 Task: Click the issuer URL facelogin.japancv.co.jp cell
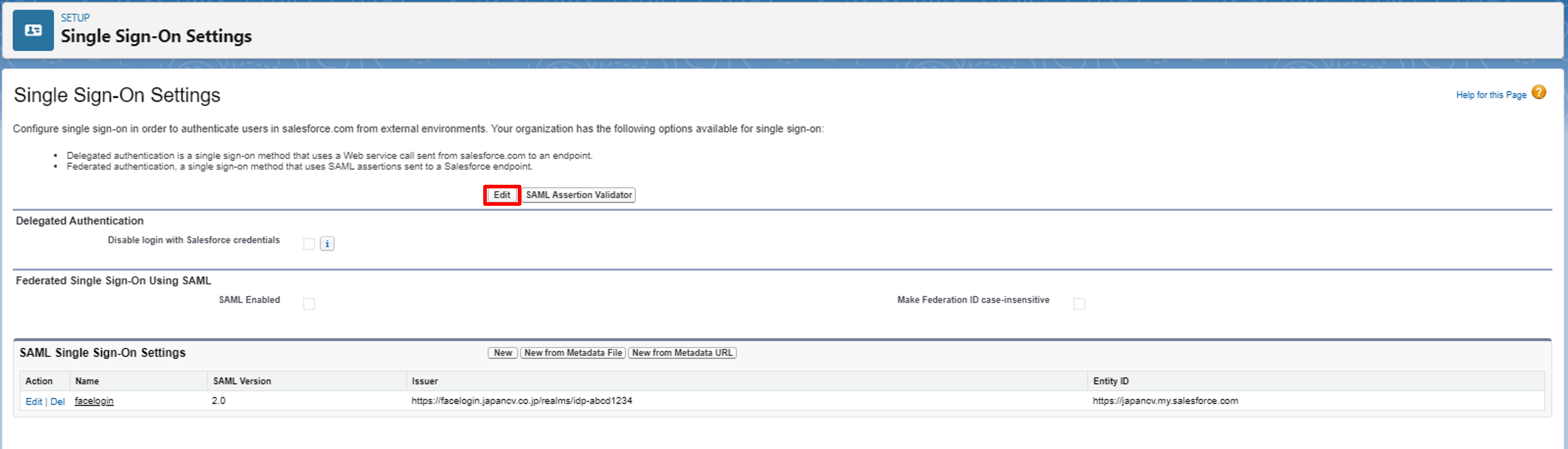click(x=522, y=400)
